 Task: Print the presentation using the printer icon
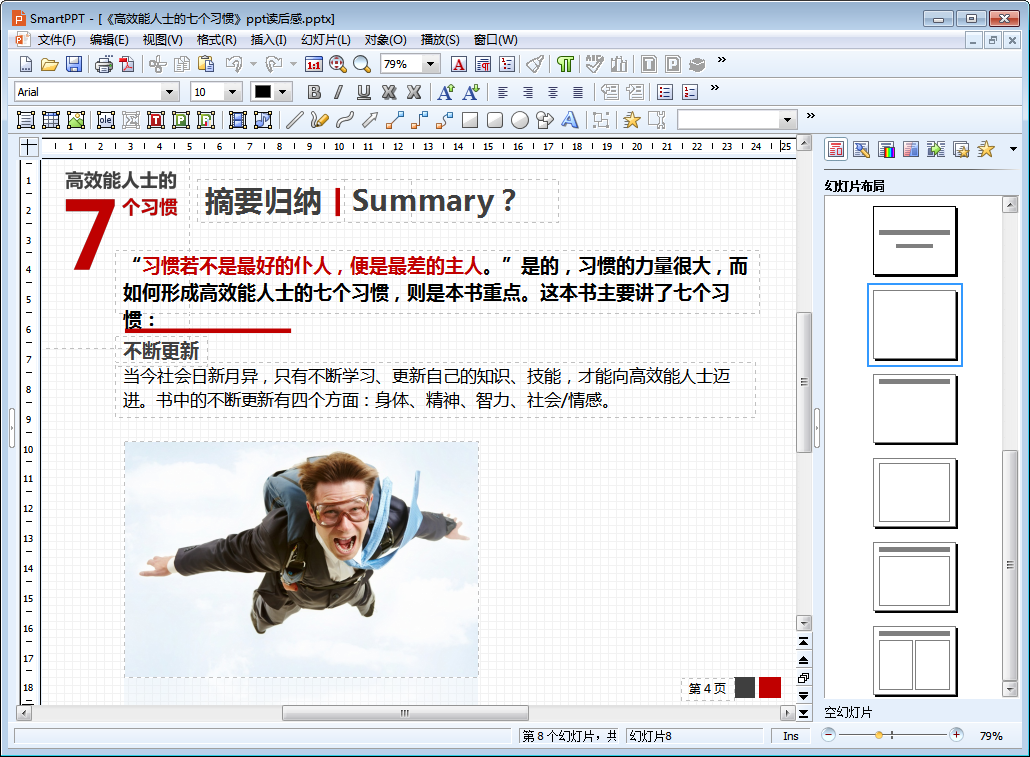104,64
